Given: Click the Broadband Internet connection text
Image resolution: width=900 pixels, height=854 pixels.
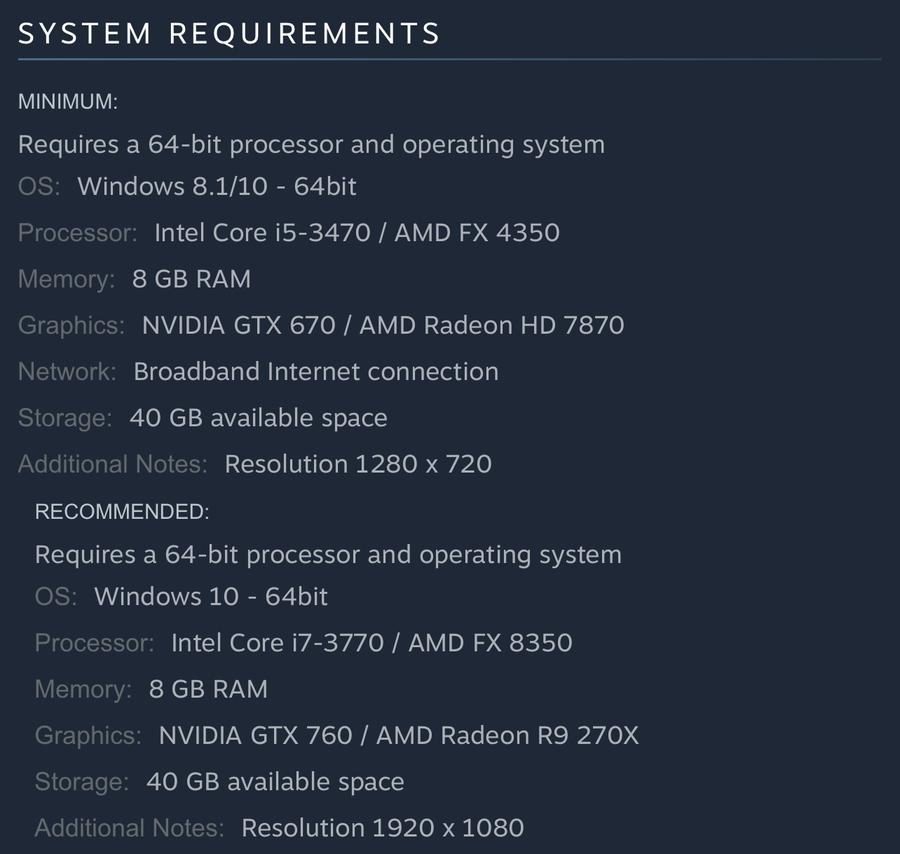Looking at the screenshot, I should click(x=316, y=371).
